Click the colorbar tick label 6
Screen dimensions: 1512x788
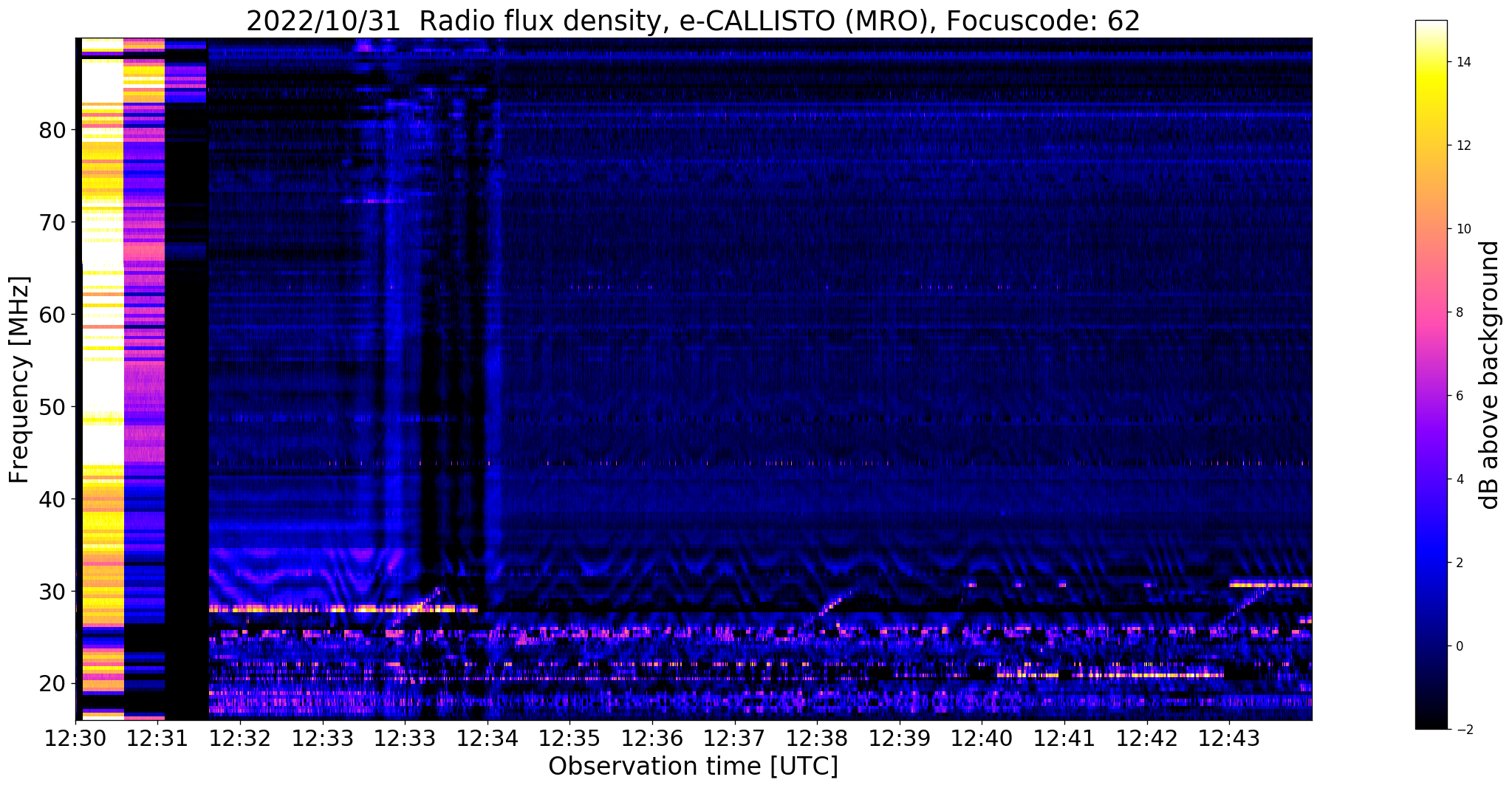(1460, 396)
